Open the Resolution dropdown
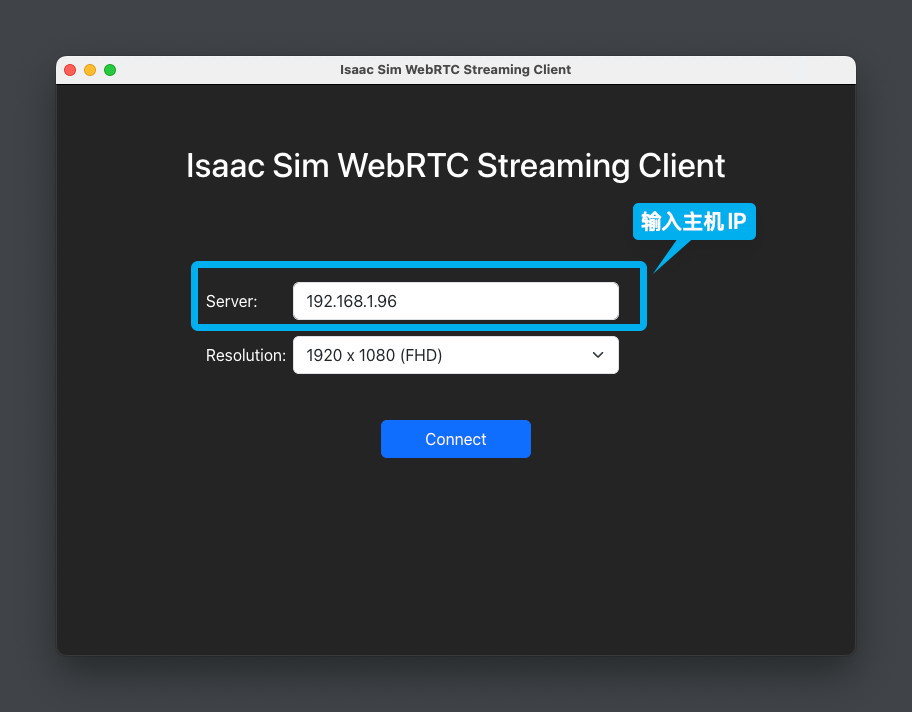The image size is (912, 712). coord(455,355)
